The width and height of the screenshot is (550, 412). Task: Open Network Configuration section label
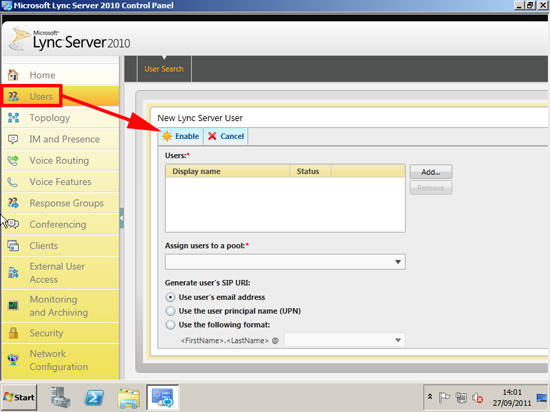[58, 360]
